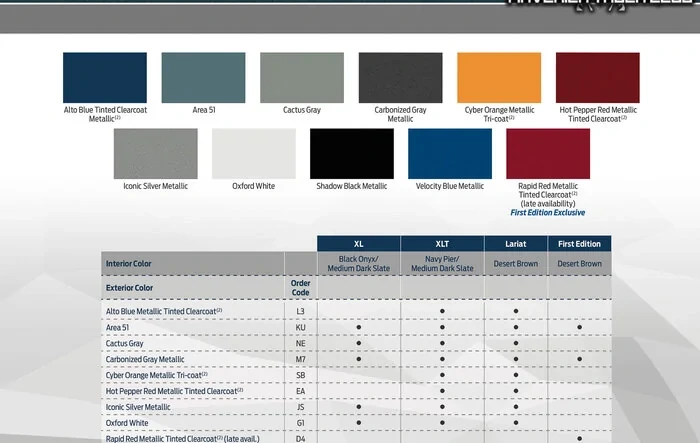Click 'Desert Brown' under First Edition
The image size is (700, 443).
tap(579, 263)
